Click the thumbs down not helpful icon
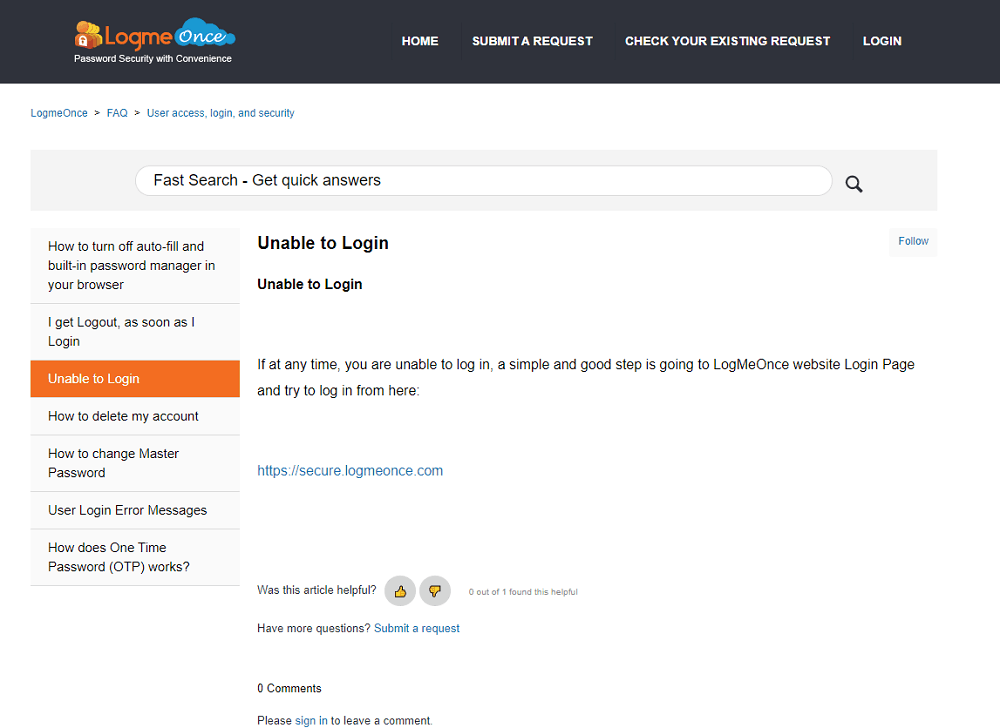This screenshot has height=728, width=1000. point(435,591)
